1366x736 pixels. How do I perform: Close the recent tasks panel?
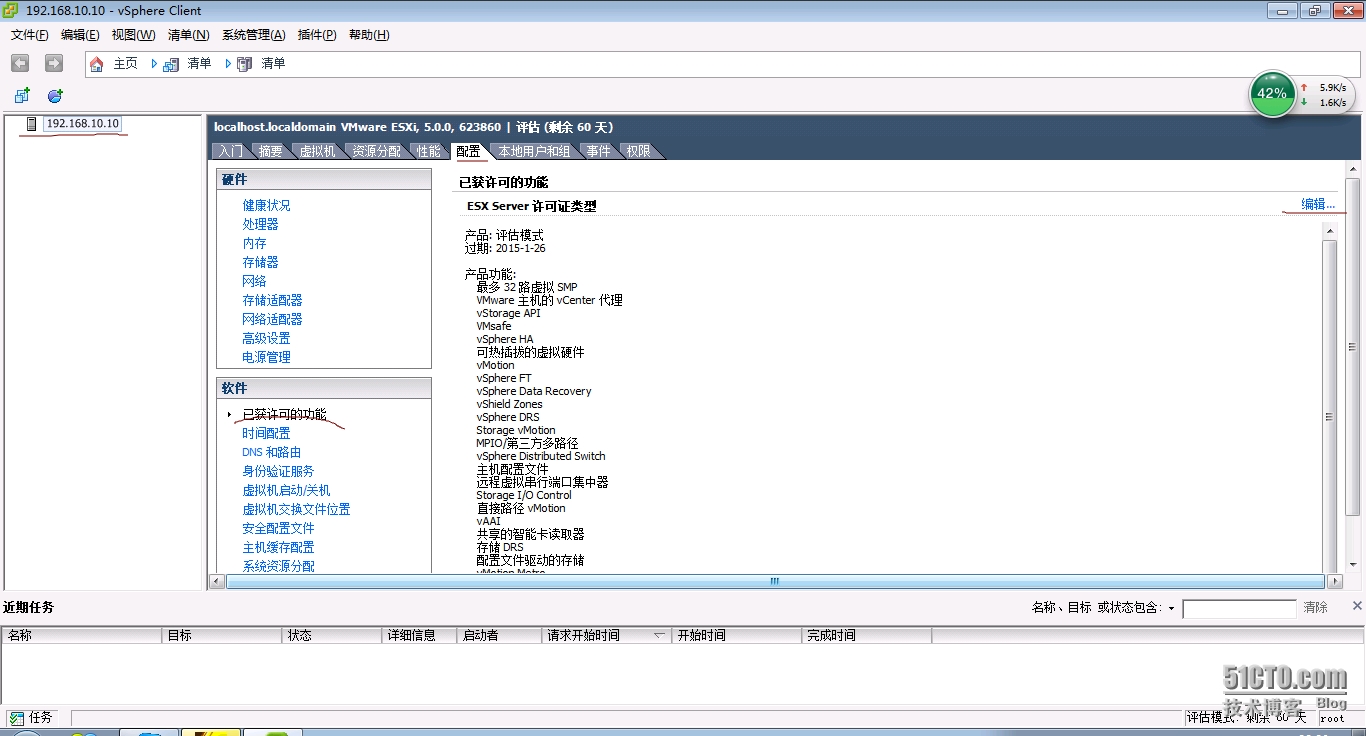point(1357,606)
